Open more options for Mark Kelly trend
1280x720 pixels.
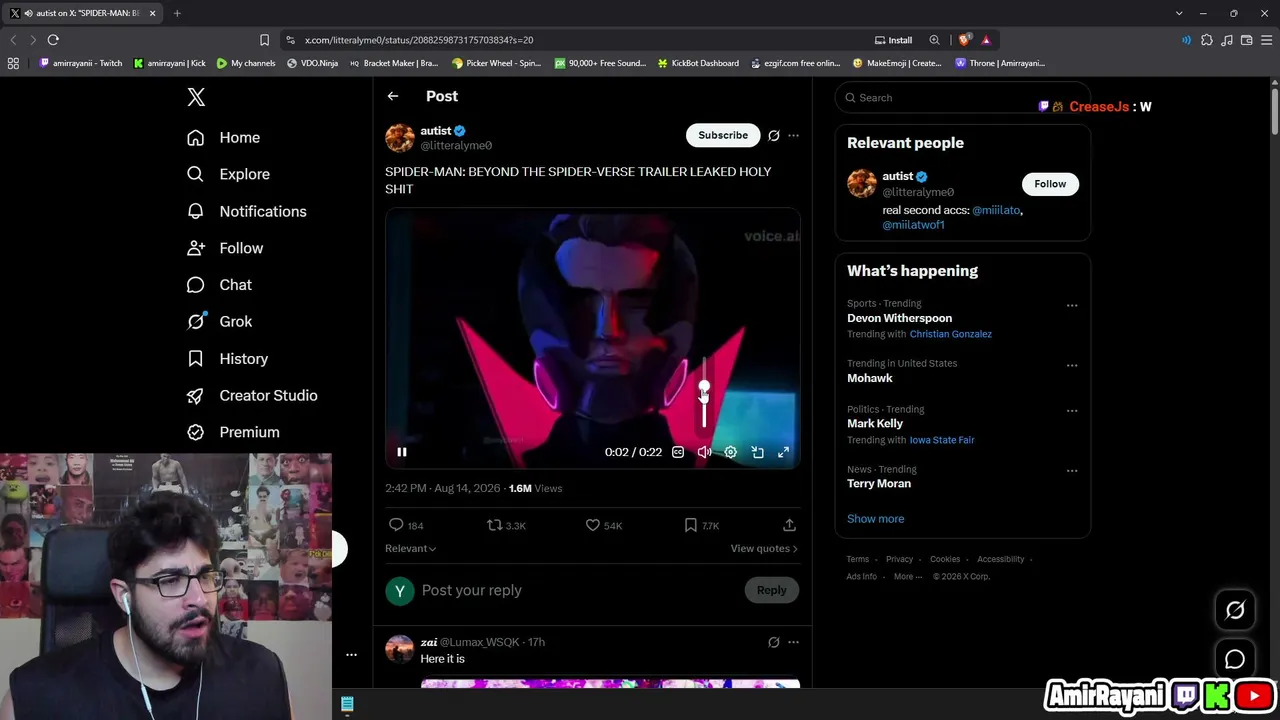tap(1072, 411)
